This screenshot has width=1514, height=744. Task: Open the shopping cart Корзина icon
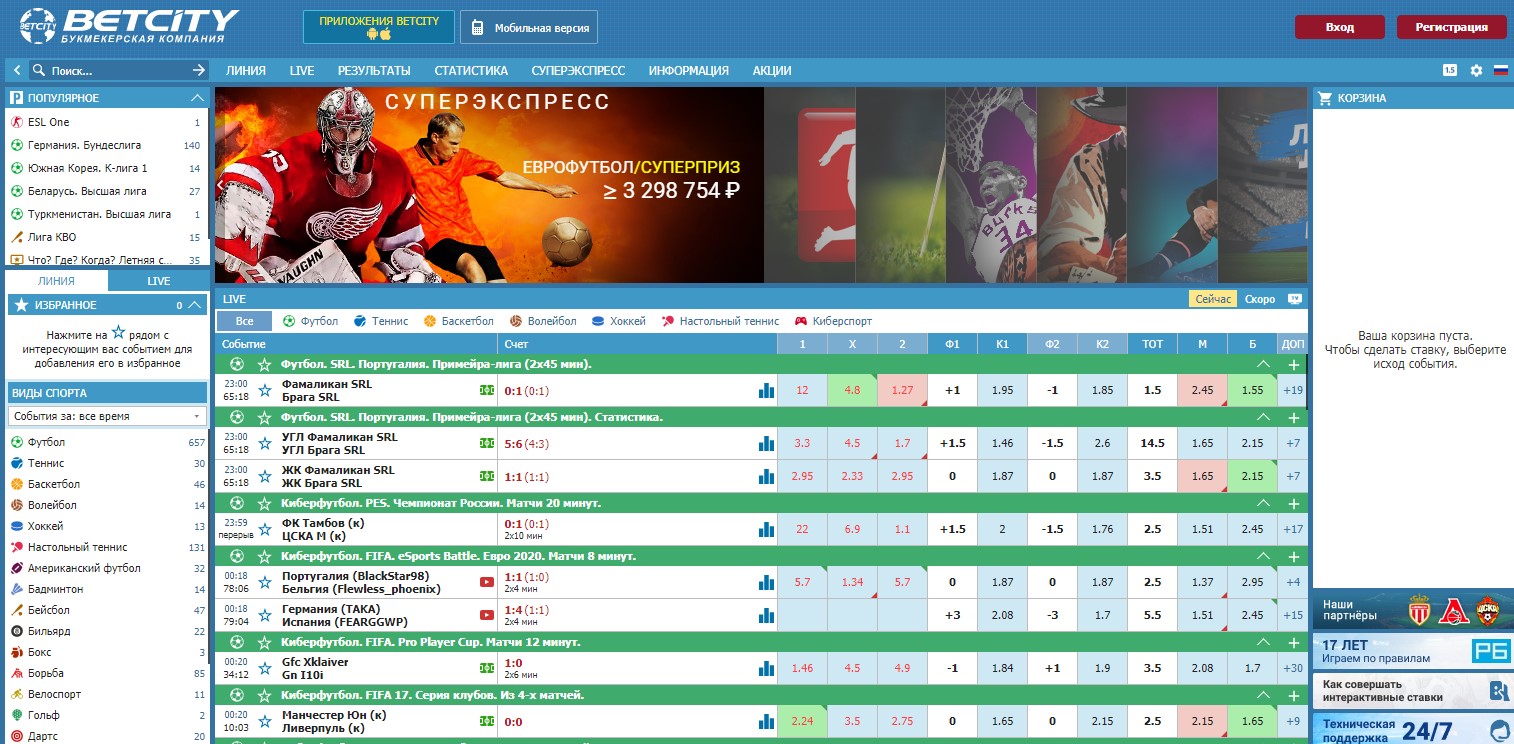[1325, 97]
